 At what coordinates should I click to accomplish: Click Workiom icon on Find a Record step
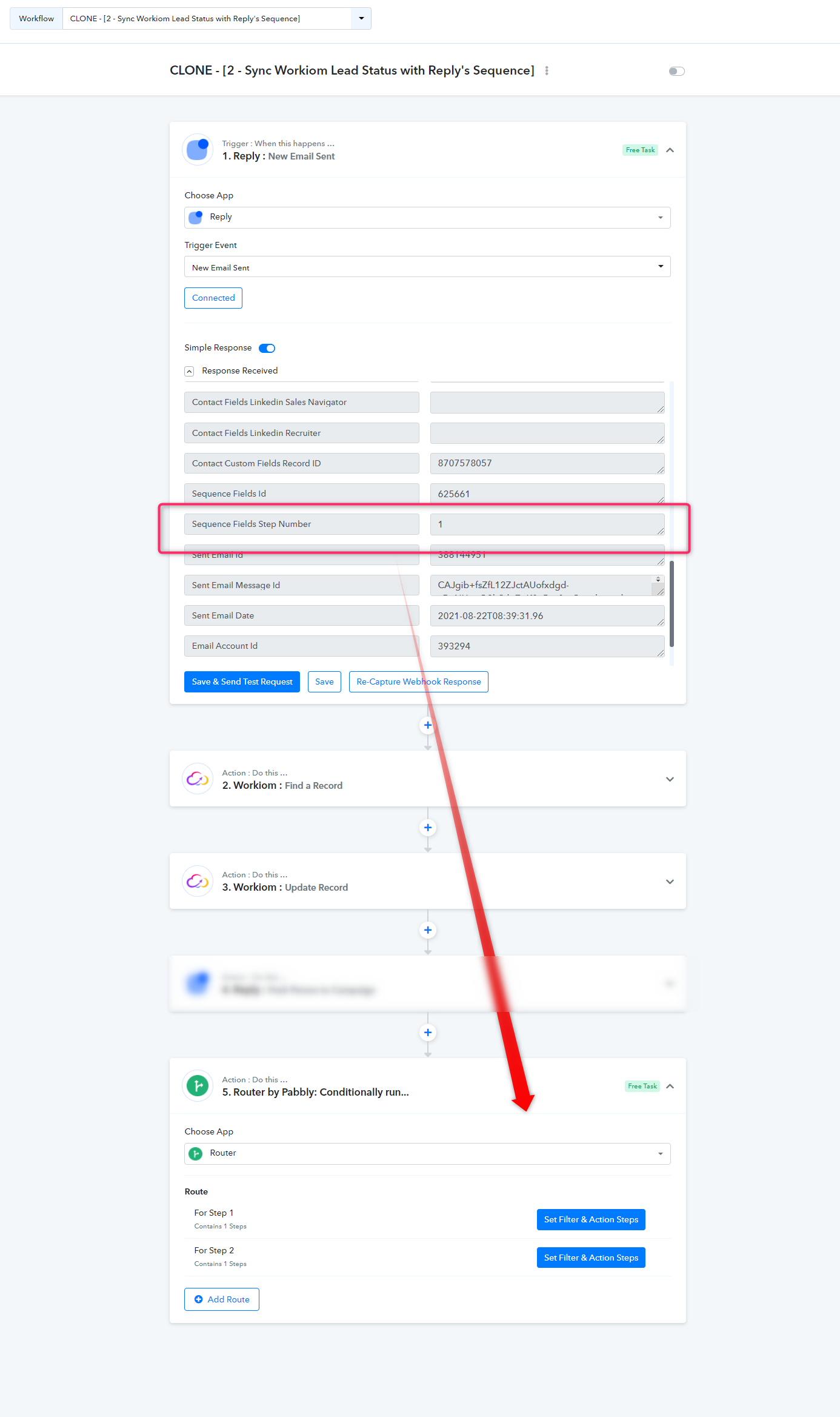pyautogui.click(x=198, y=779)
